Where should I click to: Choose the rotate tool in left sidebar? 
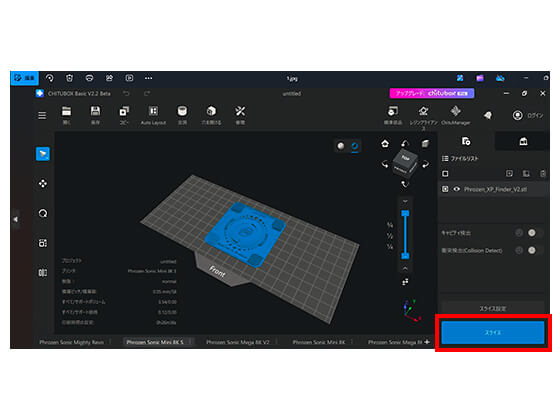(x=43, y=214)
